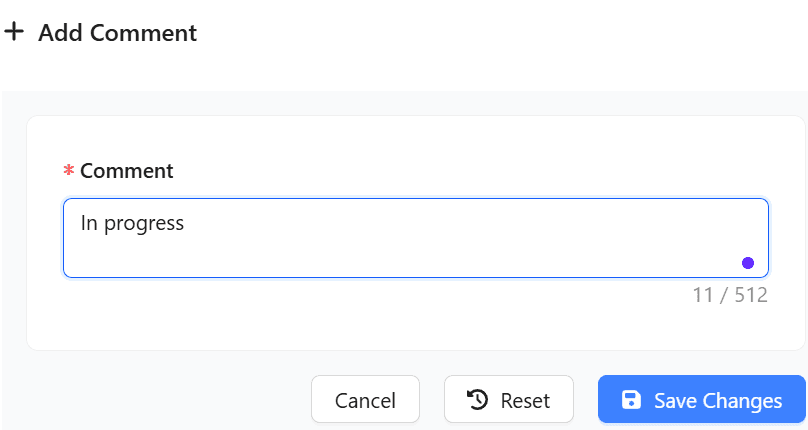Save the comment with Save Changes

tap(701, 400)
